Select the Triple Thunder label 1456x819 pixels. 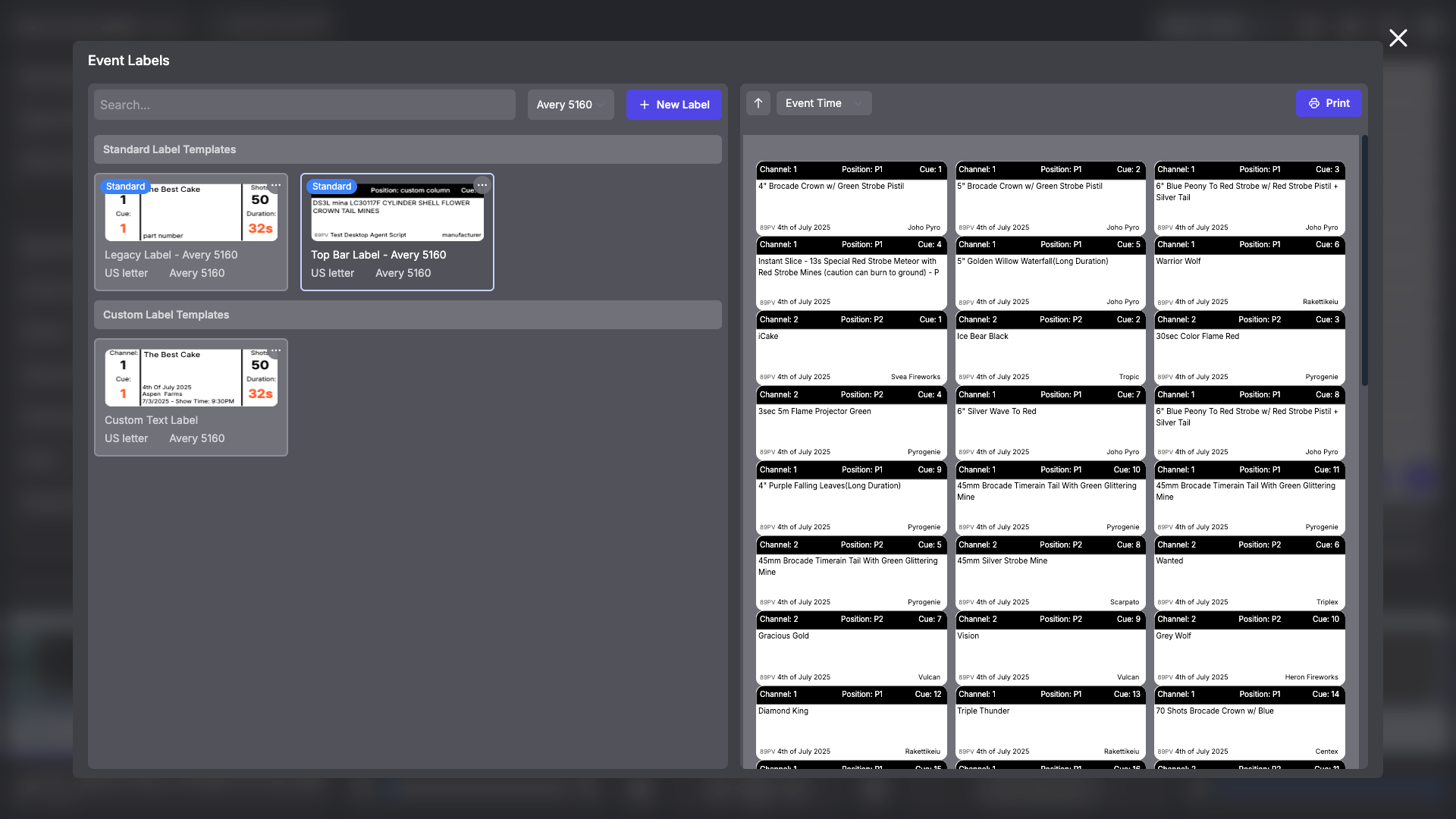(1050, 723)
